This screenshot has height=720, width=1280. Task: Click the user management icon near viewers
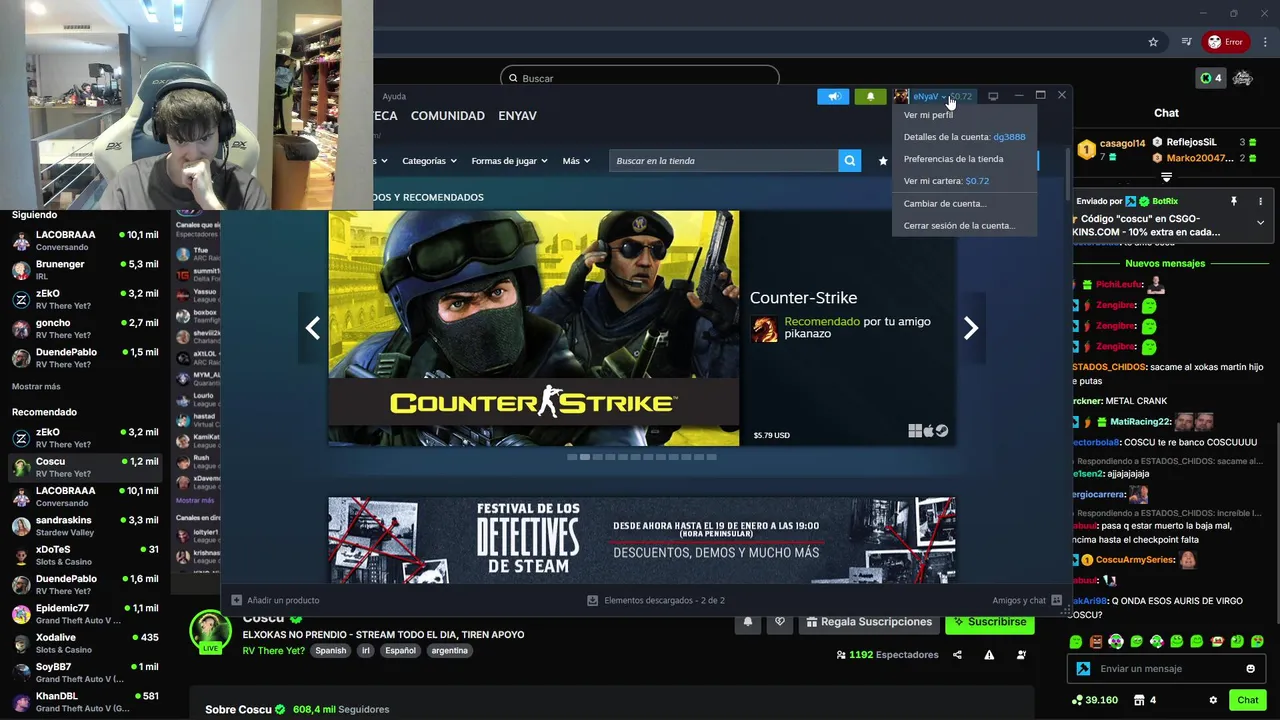pos(1021,655)
